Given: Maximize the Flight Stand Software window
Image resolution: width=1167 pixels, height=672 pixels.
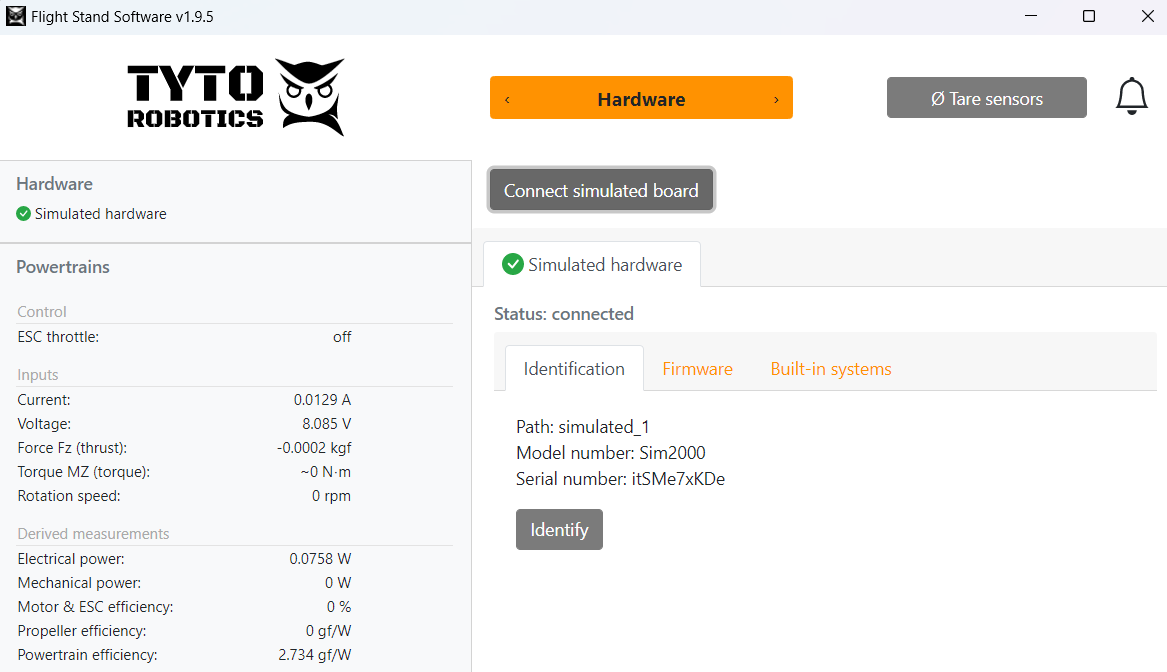Looking at the screenshot, I should click(1089, 17).
